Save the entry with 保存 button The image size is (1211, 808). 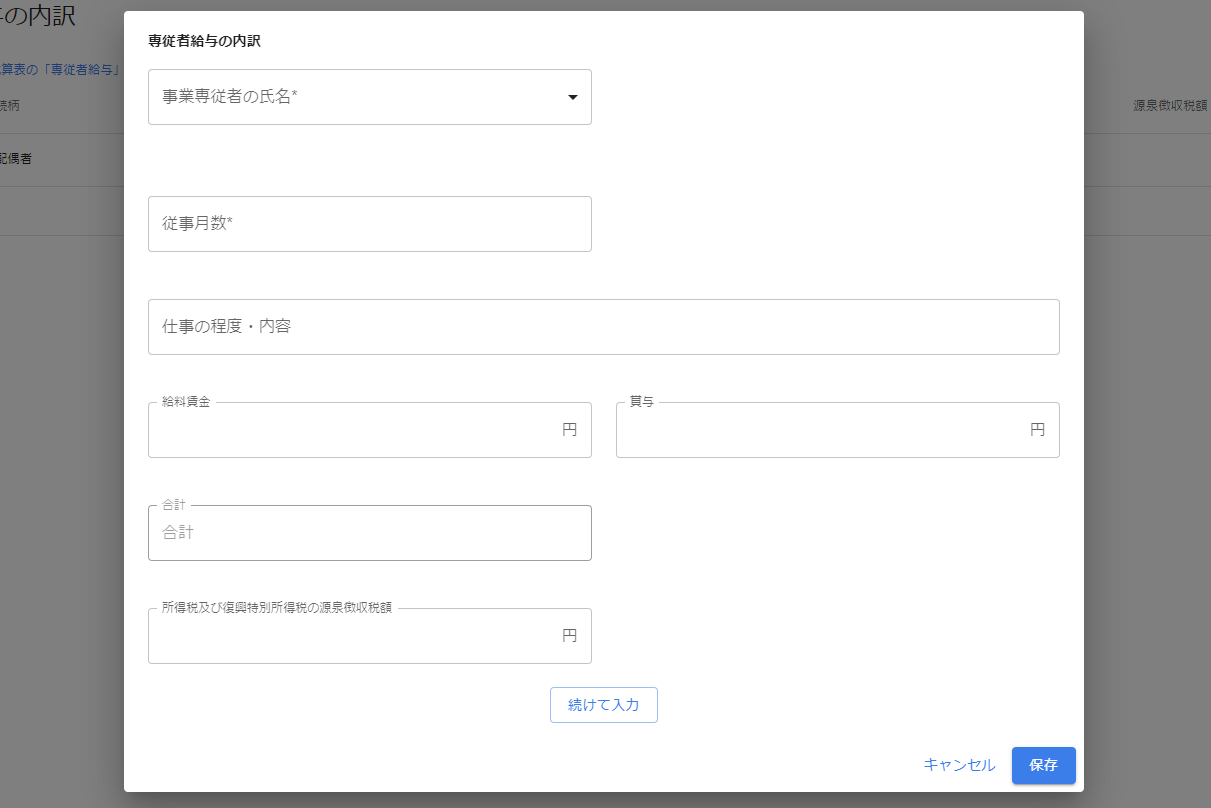[x=1043, y=765]
